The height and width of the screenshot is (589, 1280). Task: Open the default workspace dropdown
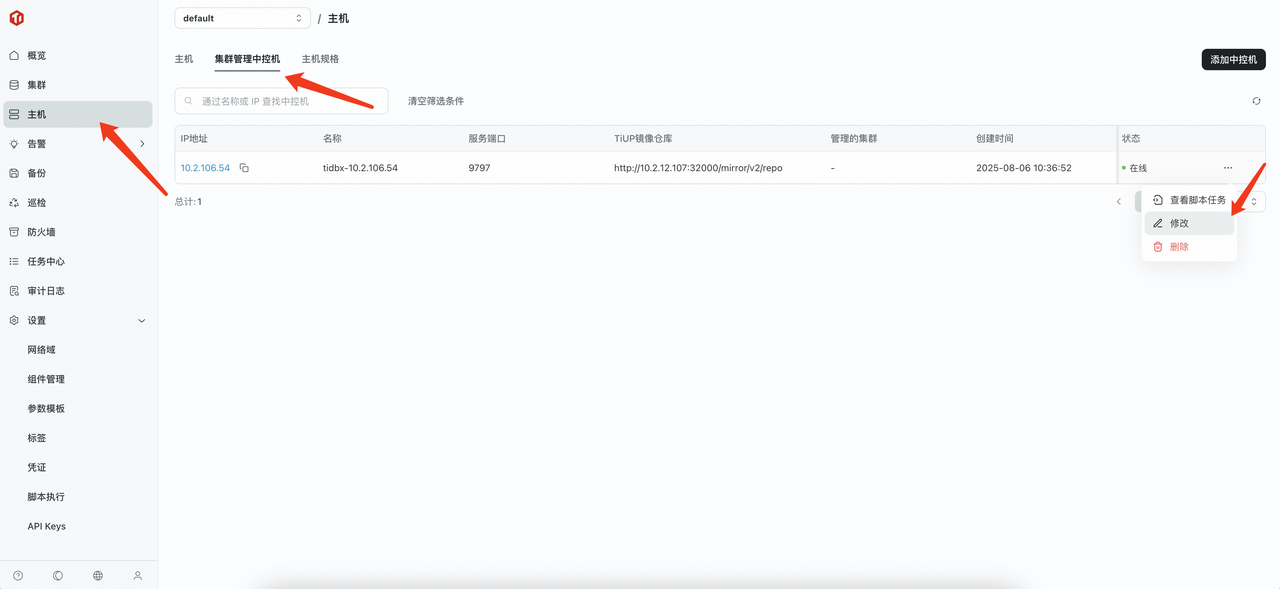(x=242, y=17)
